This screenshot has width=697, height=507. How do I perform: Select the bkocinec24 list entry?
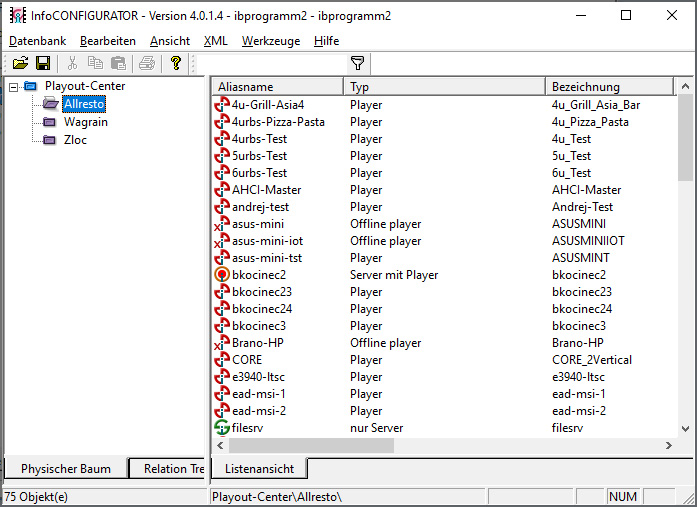tap(445, 309)
